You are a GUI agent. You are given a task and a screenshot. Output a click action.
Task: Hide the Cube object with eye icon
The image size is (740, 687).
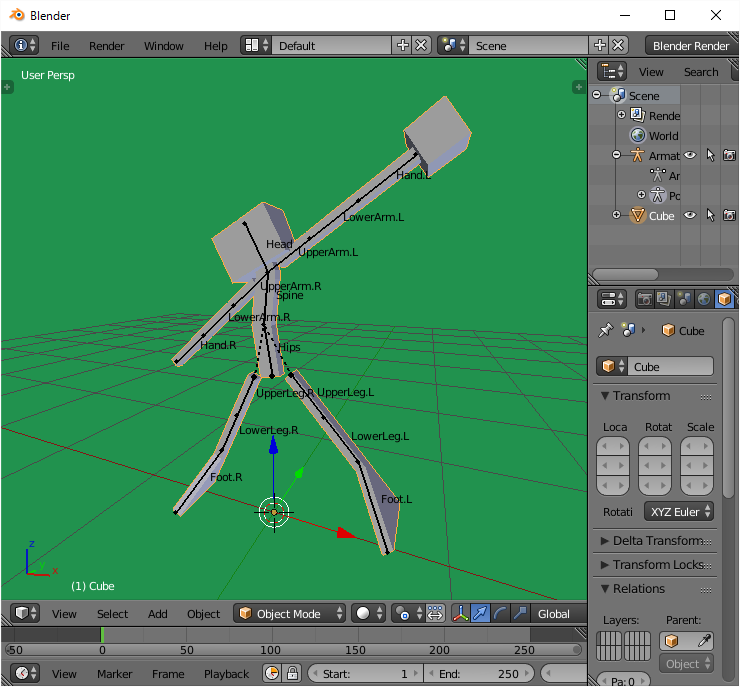[x=689, y=216]
